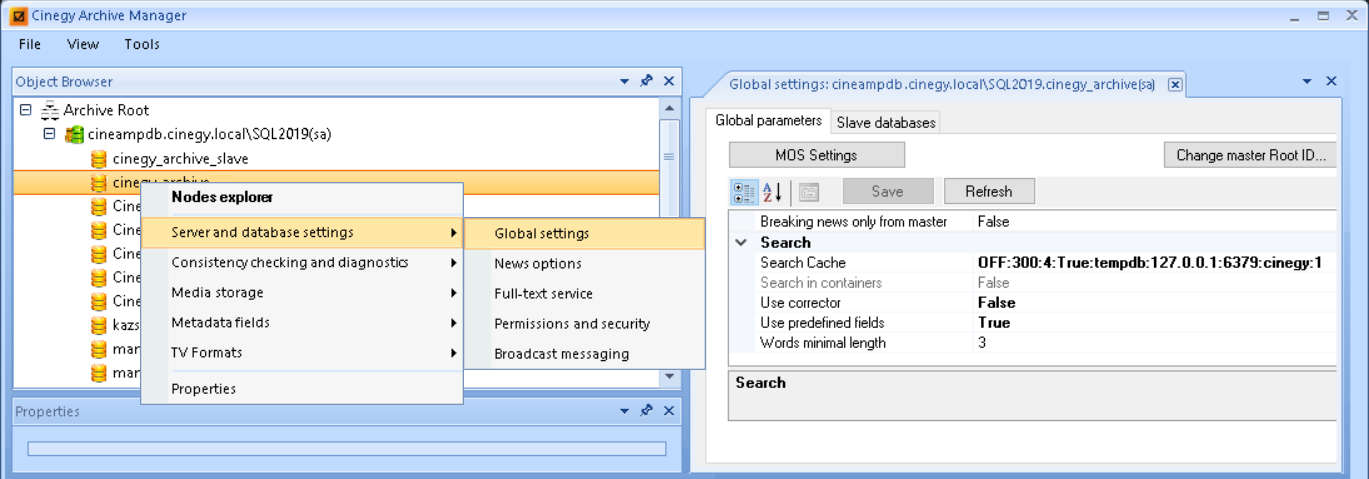
Task: Click the Save button
Action: [888, 191]
